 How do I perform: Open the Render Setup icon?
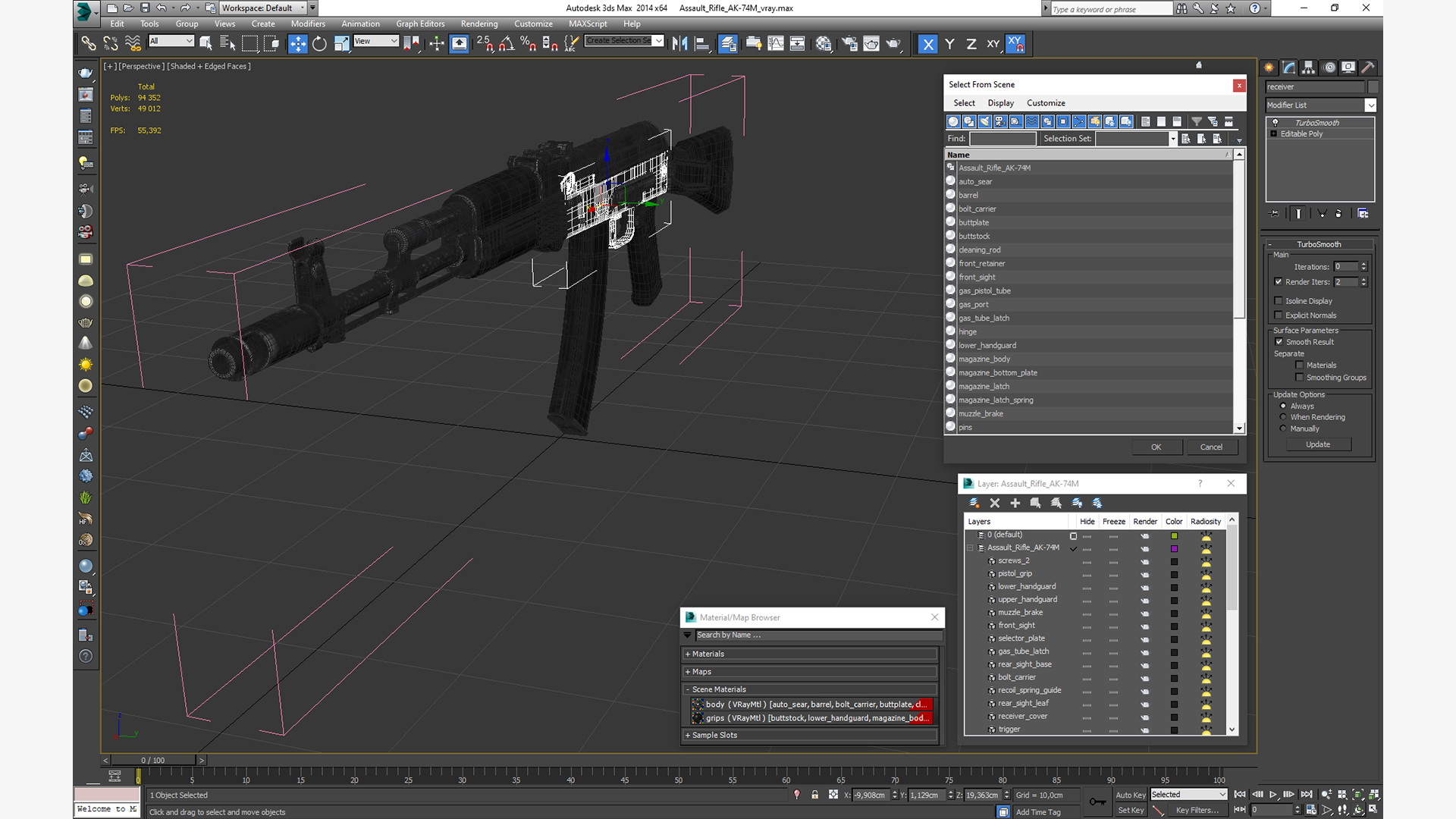tap(849, 44)
